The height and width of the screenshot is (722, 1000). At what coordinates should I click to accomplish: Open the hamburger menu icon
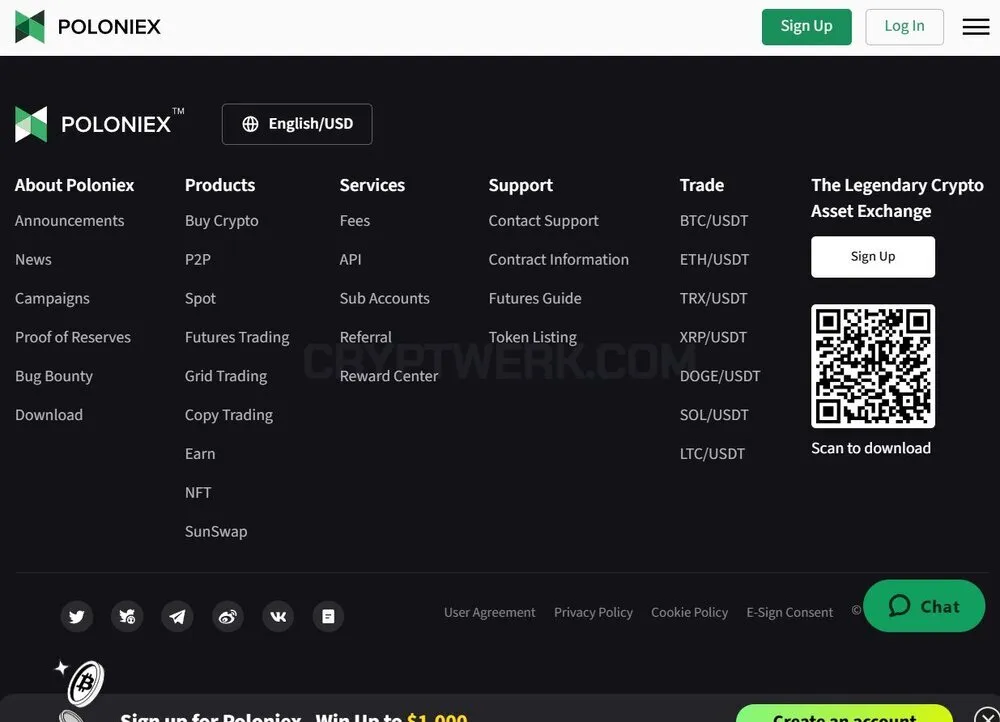click(x=976, y=27)
